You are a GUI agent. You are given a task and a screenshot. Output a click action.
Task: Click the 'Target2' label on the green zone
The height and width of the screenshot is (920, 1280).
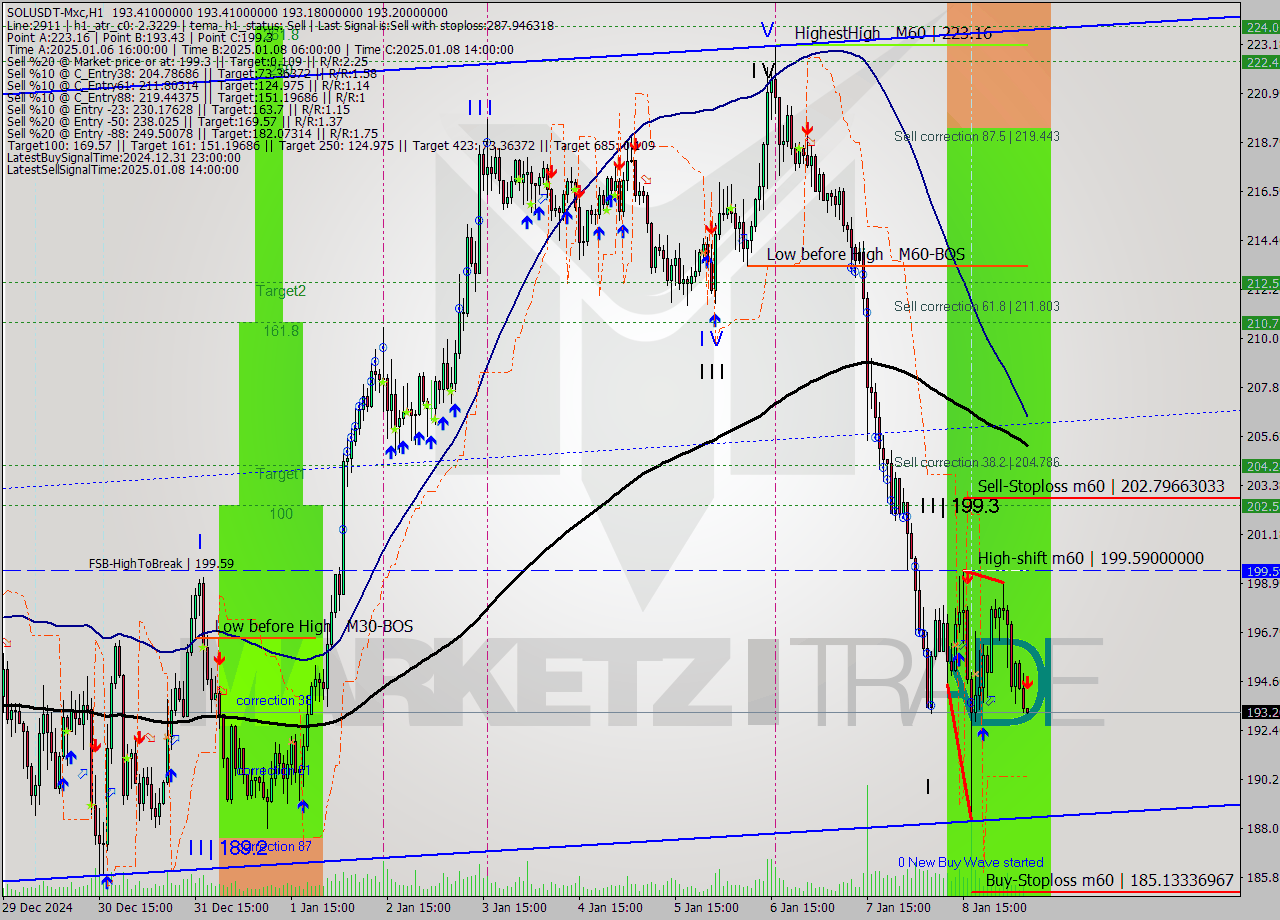click(x=281, y=290)
